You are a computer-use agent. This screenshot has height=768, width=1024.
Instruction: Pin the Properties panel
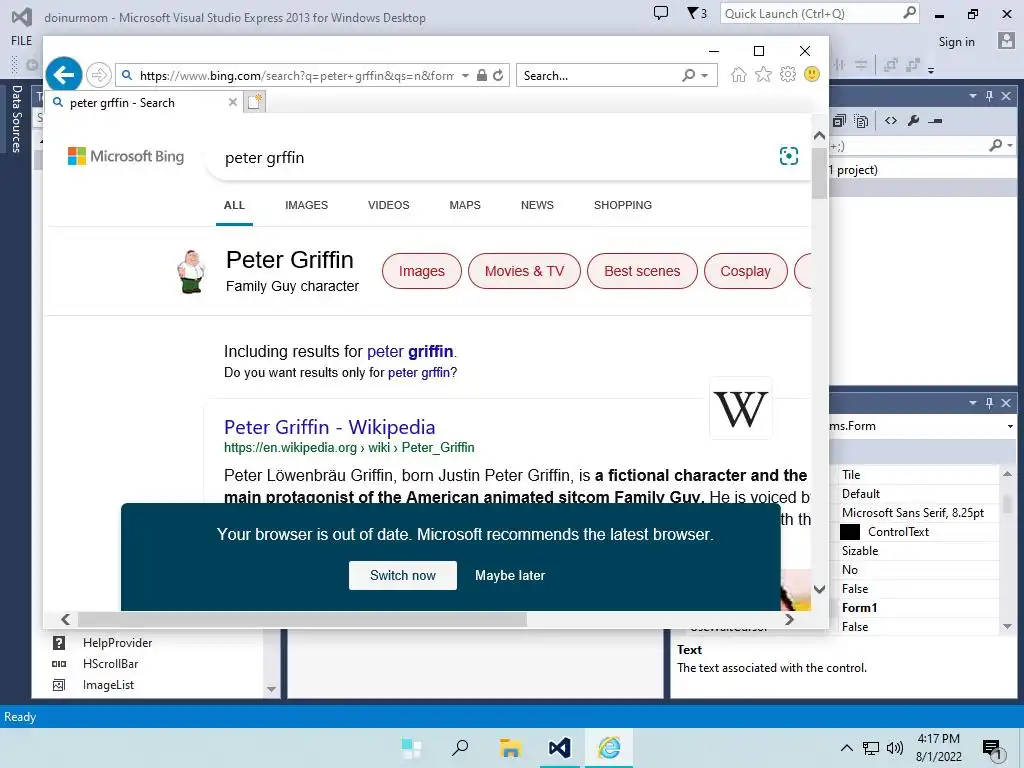coord(989,403)
